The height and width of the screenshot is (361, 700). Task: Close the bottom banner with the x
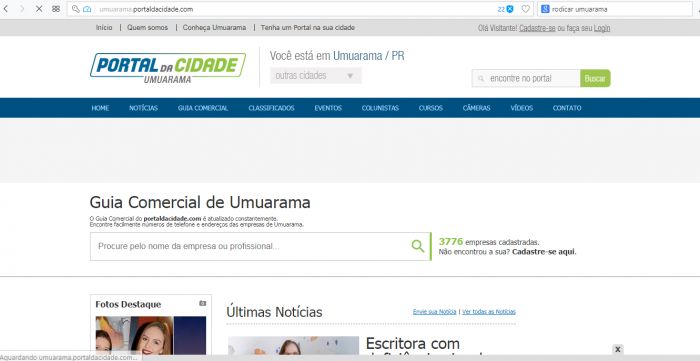coord(618,349)
